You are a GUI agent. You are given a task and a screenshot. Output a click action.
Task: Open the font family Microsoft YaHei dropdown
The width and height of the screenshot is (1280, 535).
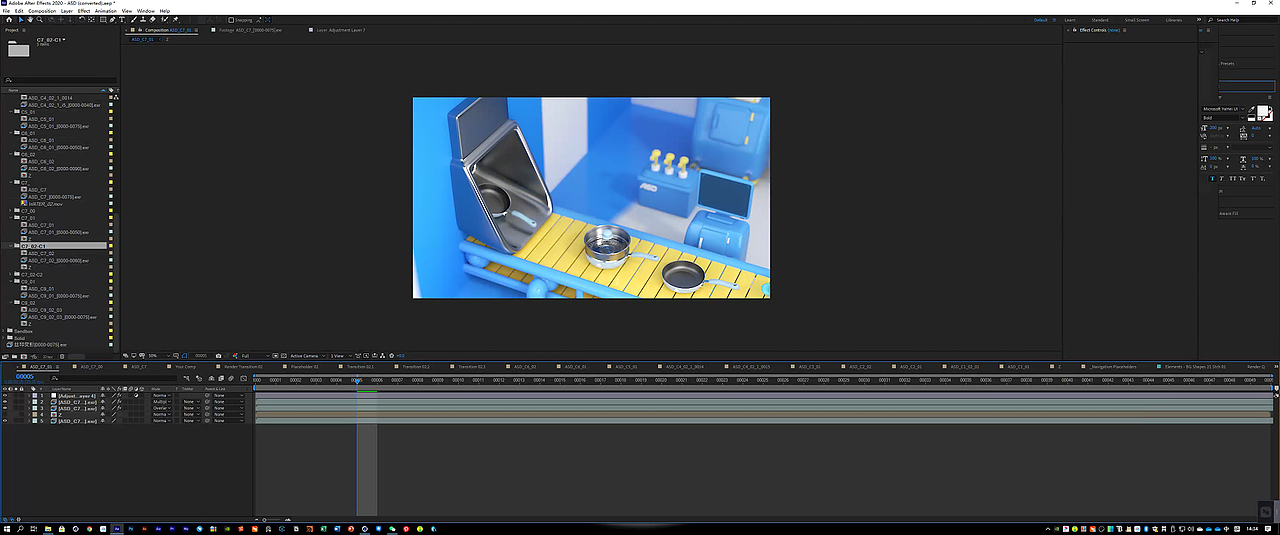click(1223, 108)
